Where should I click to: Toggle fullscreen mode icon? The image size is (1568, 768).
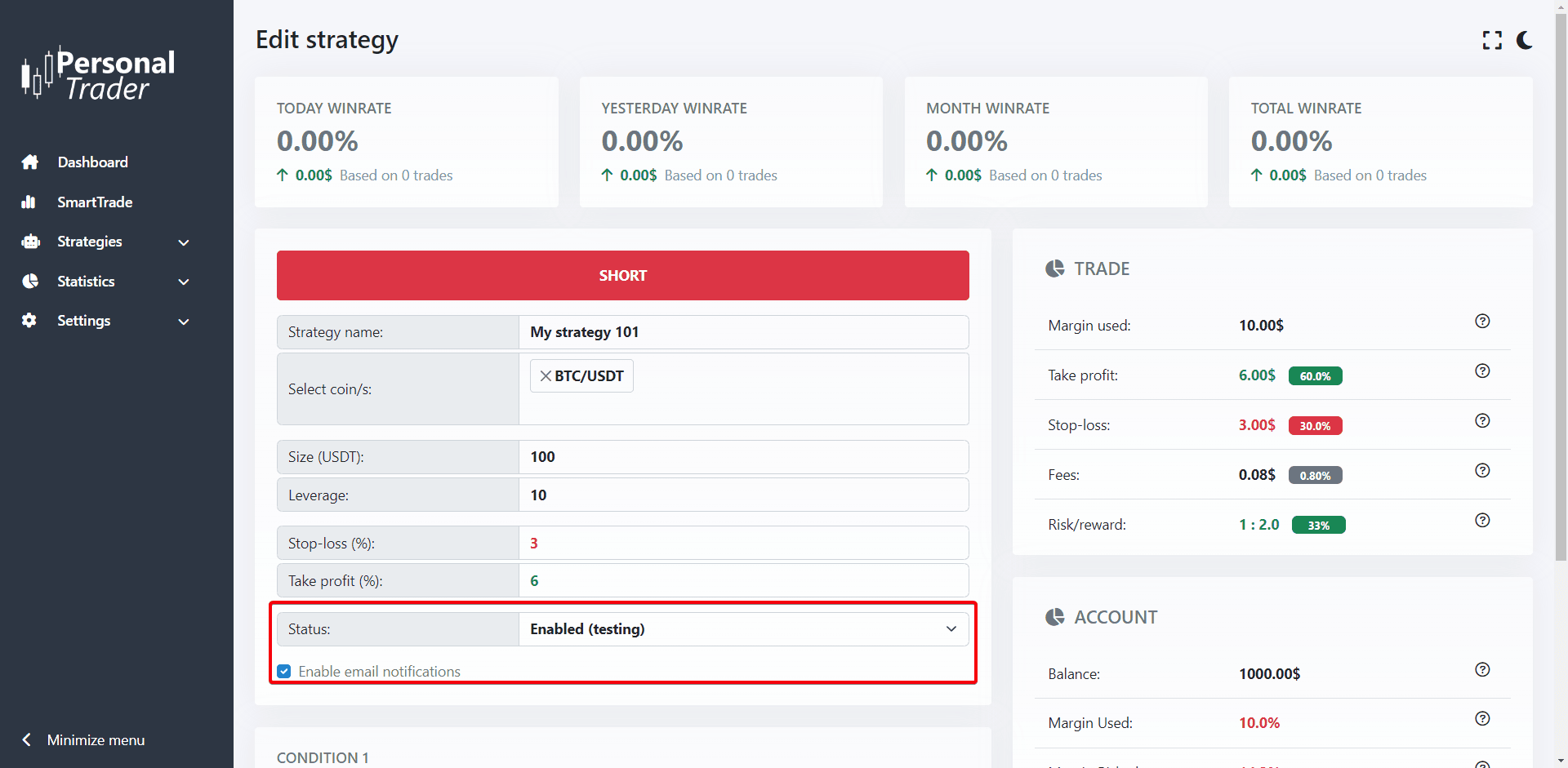[1492, 40]
